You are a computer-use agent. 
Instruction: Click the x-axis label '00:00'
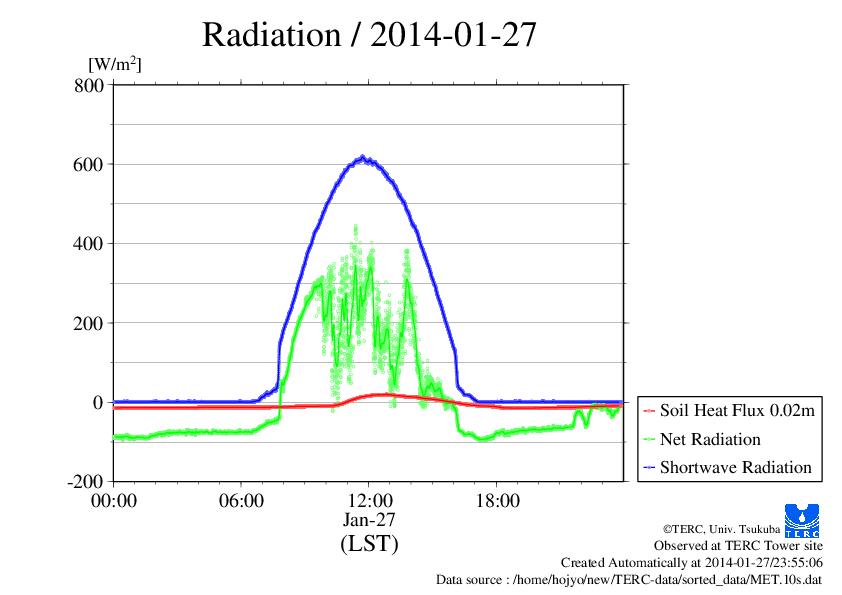click(x=114, y=501)
